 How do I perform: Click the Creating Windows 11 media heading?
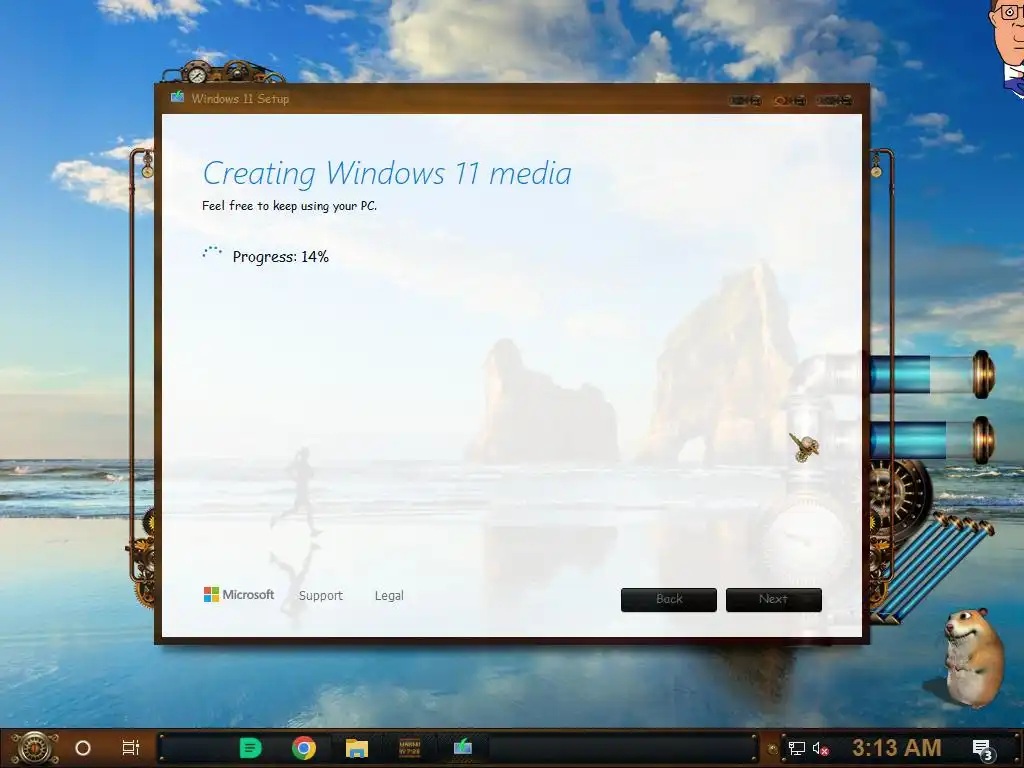pos(387,174)
